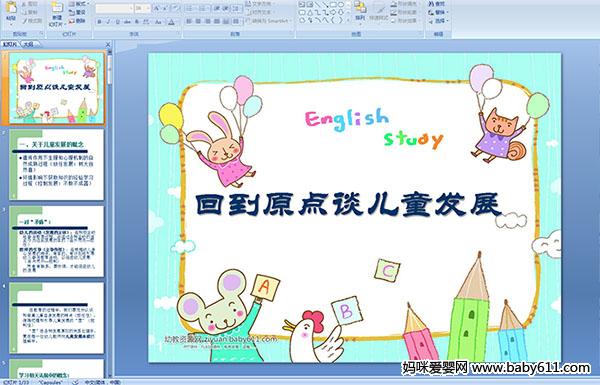This screenshot has height=385, width=600.
Task: Switch to the Slides (幻灯片) pane tab
Action: pyautogui.click(x=10, y=44)
